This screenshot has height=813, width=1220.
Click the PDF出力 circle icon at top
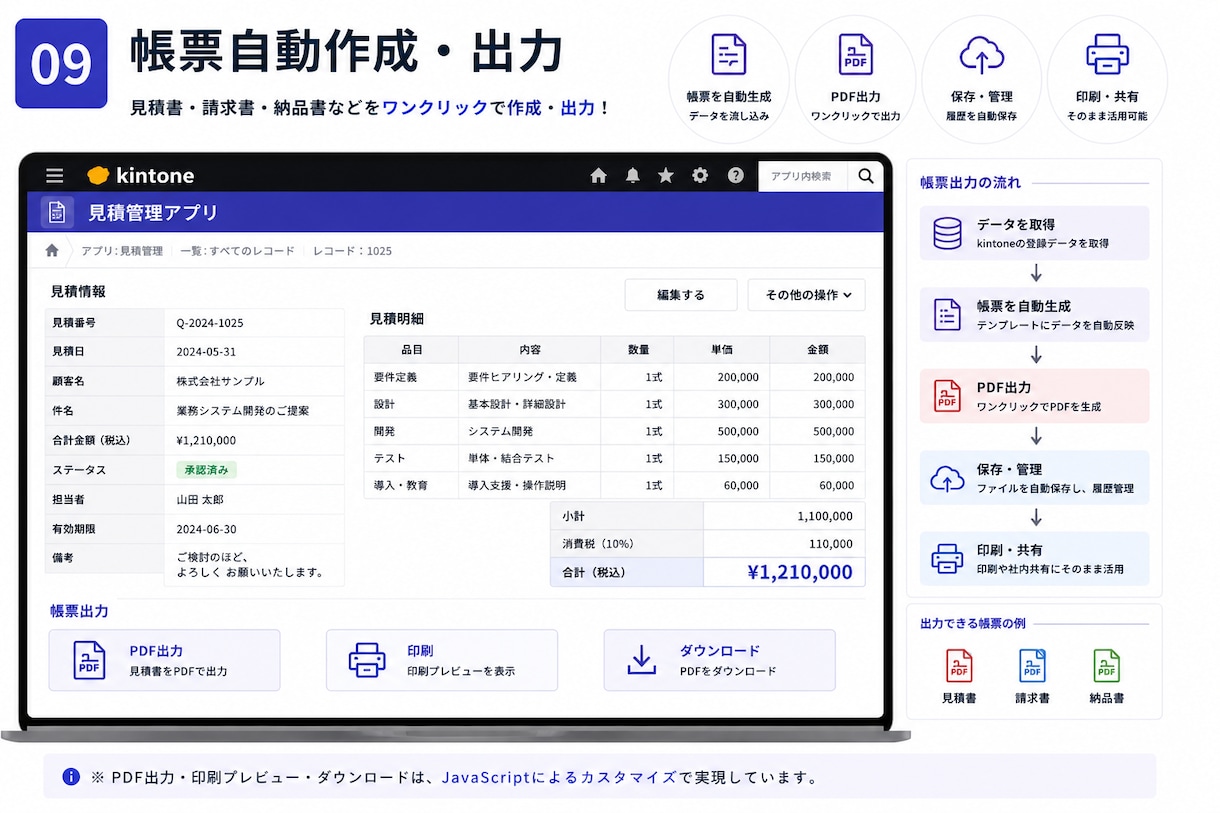point(855,54)
